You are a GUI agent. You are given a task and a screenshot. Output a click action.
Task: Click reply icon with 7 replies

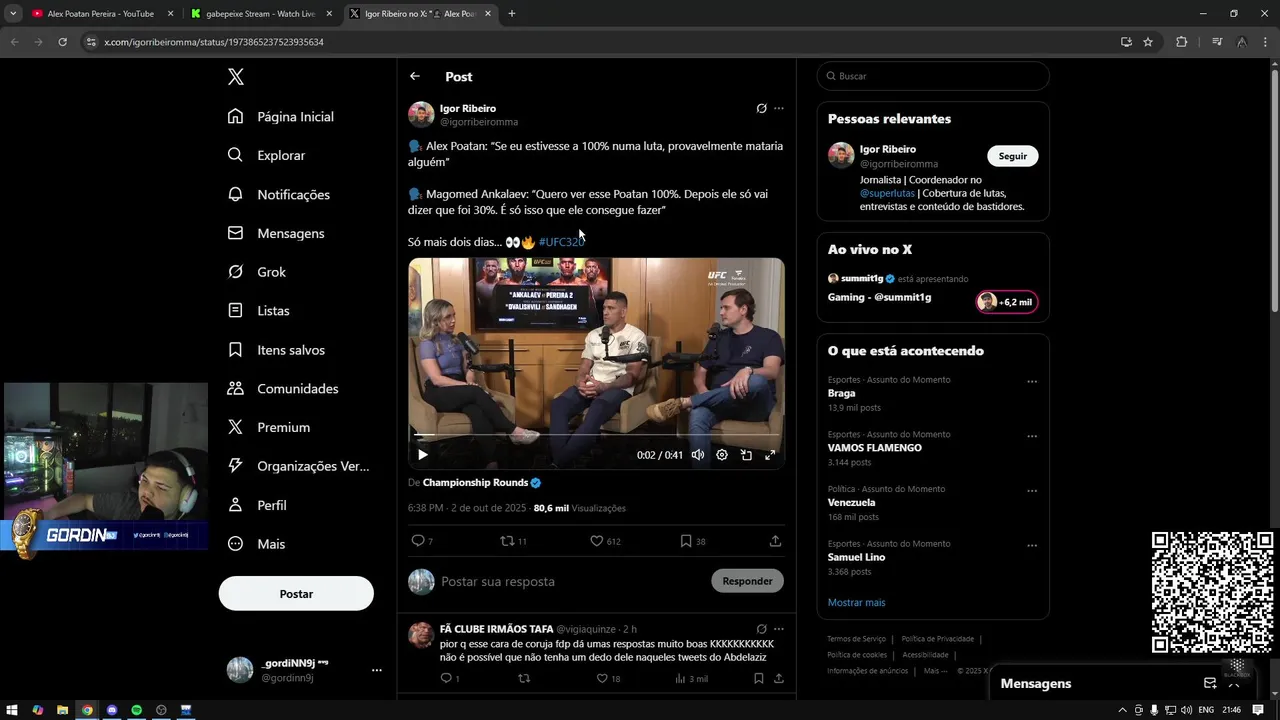422,541
